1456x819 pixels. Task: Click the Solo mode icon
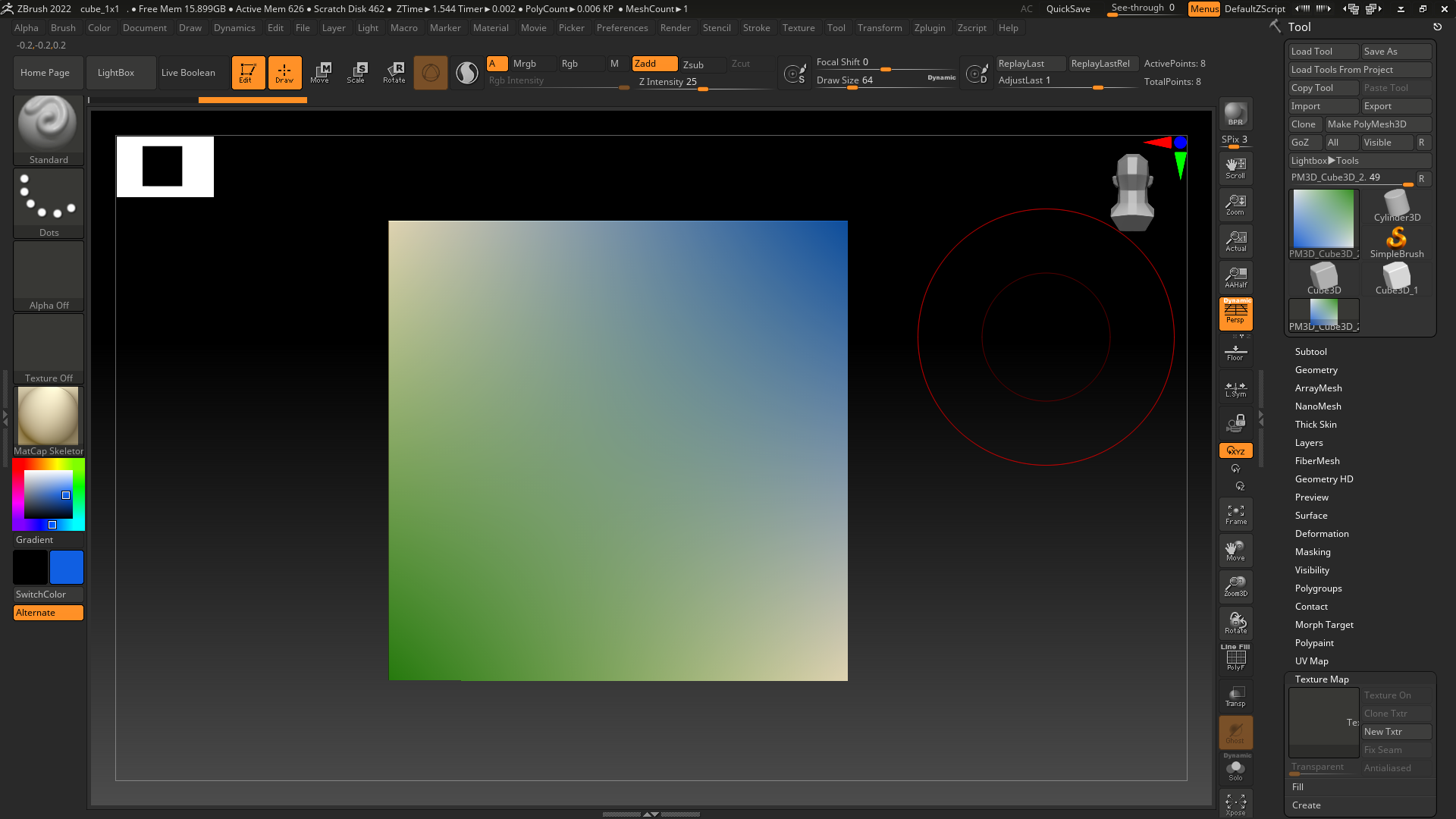(x=1235, y=770)
